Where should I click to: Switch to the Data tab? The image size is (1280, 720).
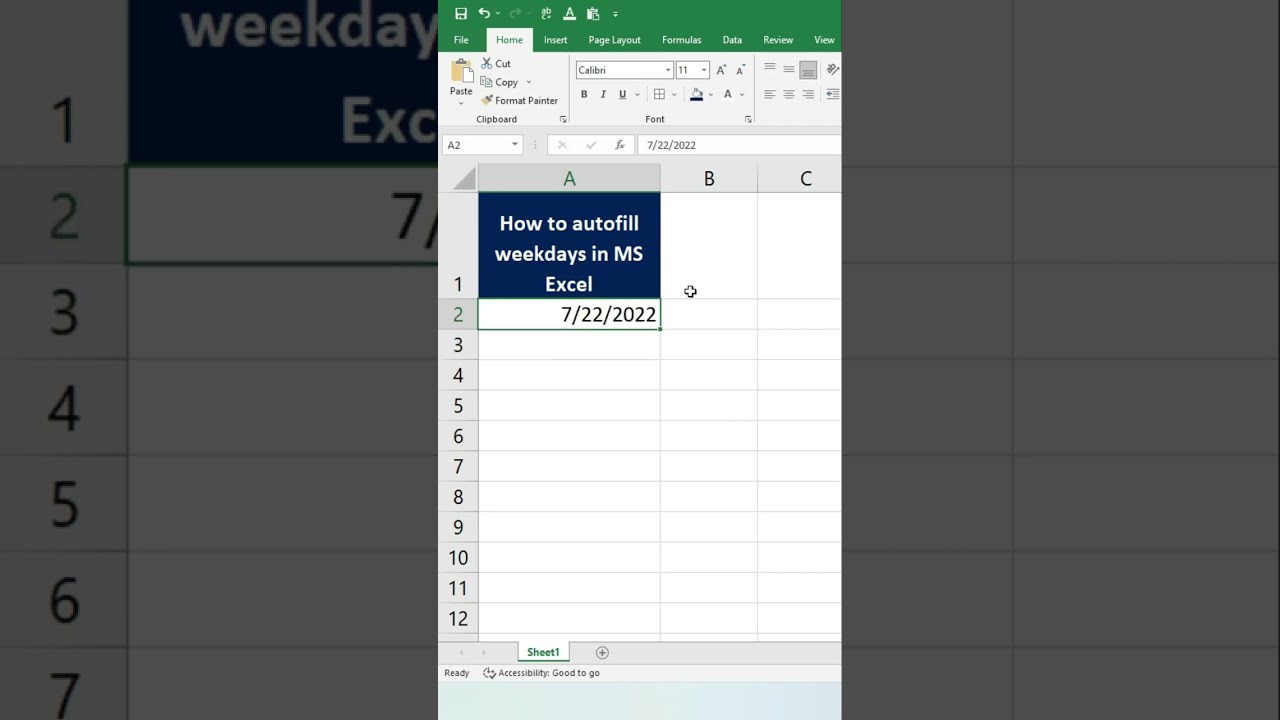[x=733, y=40]
